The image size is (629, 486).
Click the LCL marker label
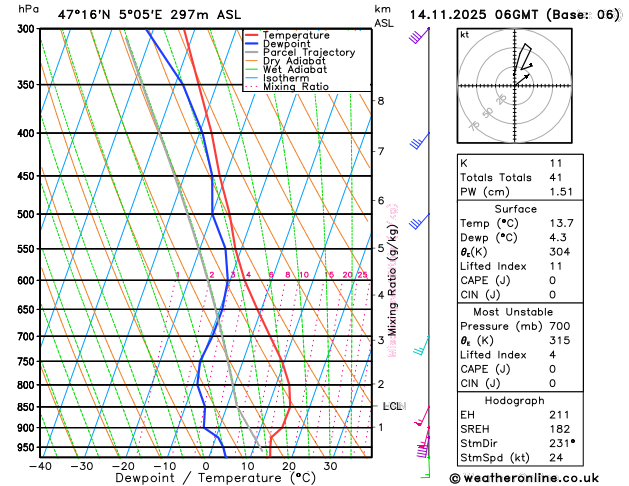click(394, 406)
